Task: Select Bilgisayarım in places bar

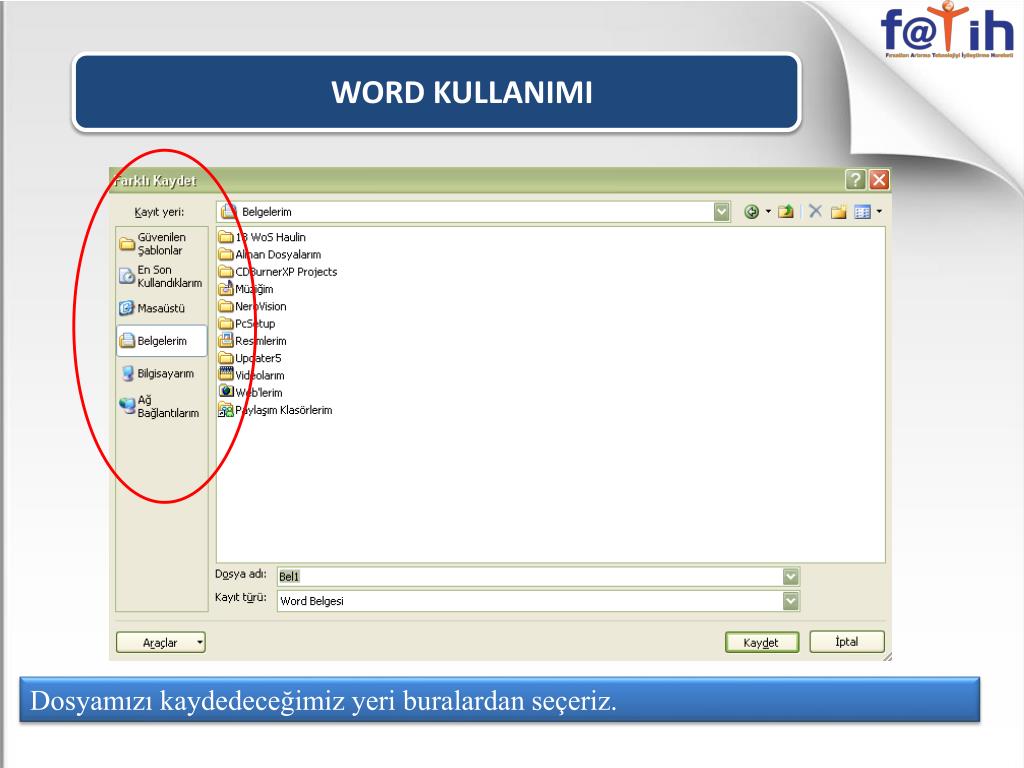Action: point(161,374)
